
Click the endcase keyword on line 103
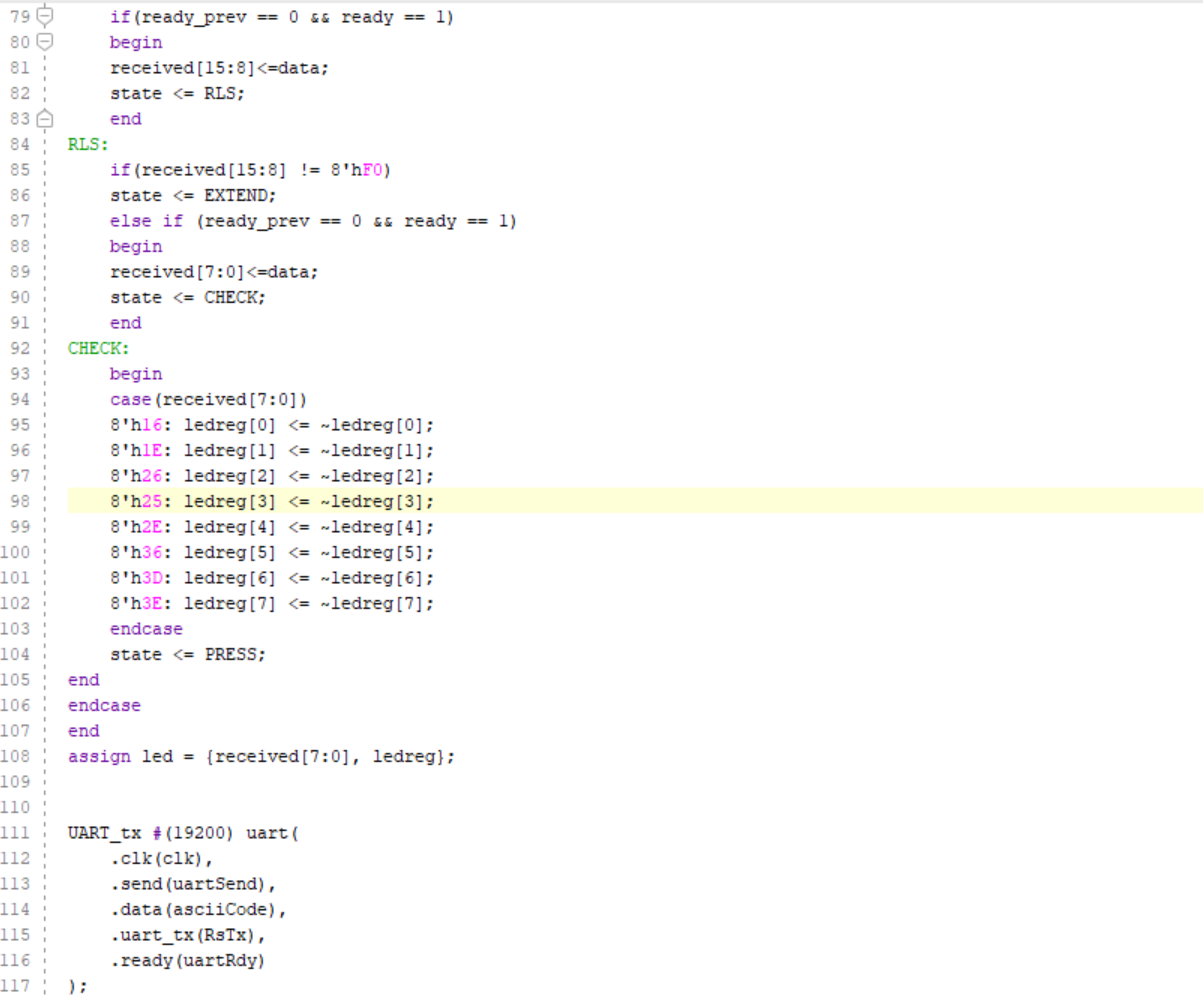point(146,628)
